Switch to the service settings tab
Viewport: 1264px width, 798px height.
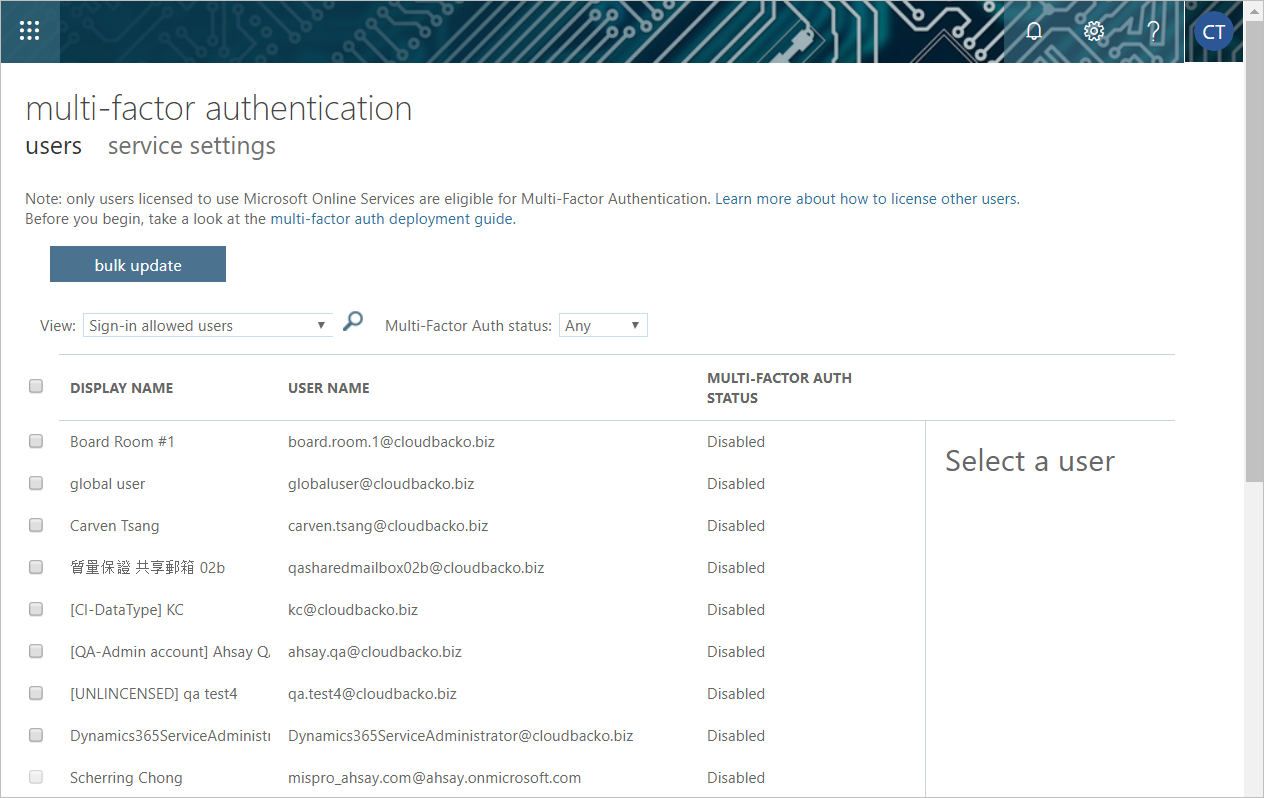(191, 146)
